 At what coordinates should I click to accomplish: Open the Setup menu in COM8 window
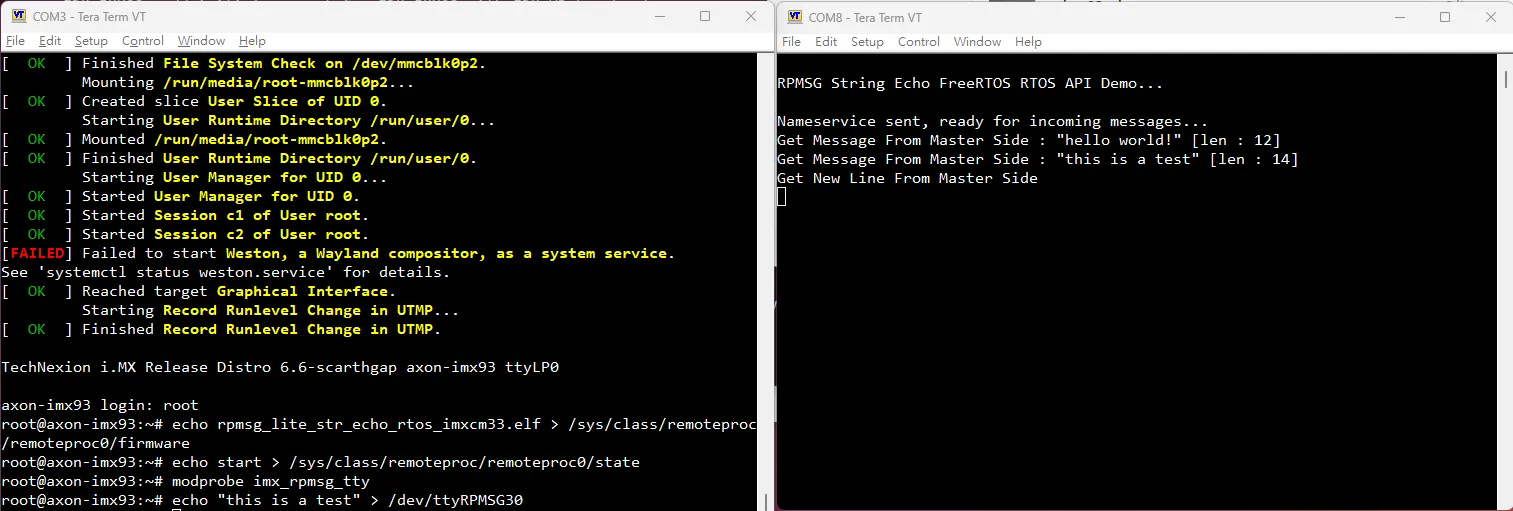[x=867, y=42]
